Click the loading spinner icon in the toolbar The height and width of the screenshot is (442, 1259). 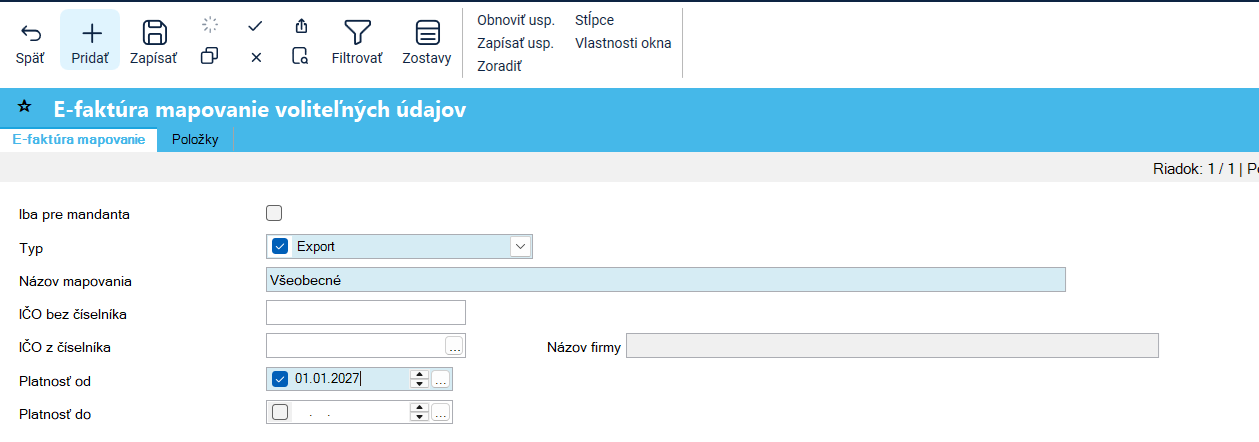tap(209, 26)
